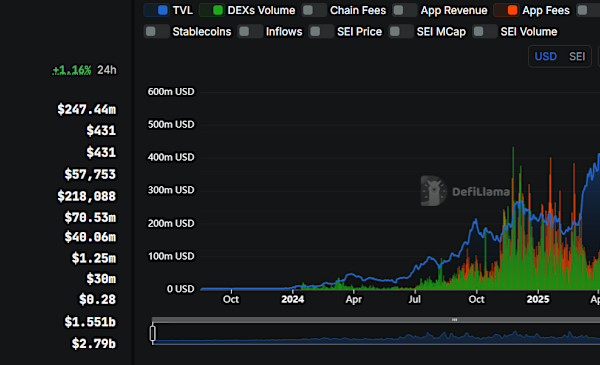Toggle the TVL chart series
Screen dimensions: 600x365
156,10
